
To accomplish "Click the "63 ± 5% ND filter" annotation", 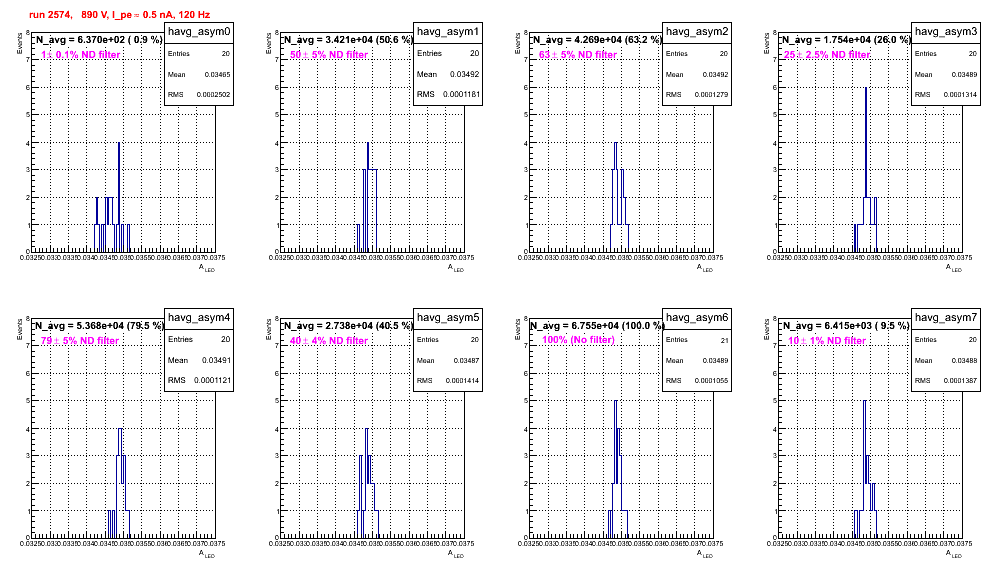I will 578,55.
